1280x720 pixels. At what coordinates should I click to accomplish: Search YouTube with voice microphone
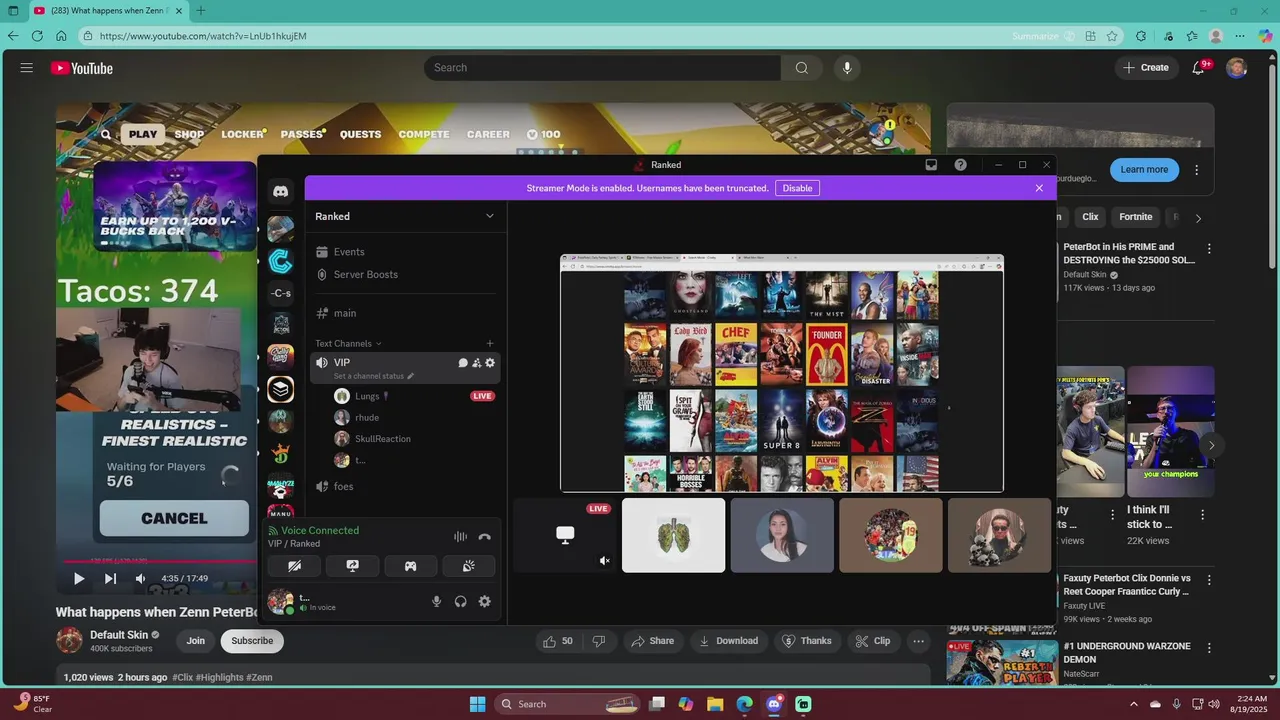(x=847, y=68)
